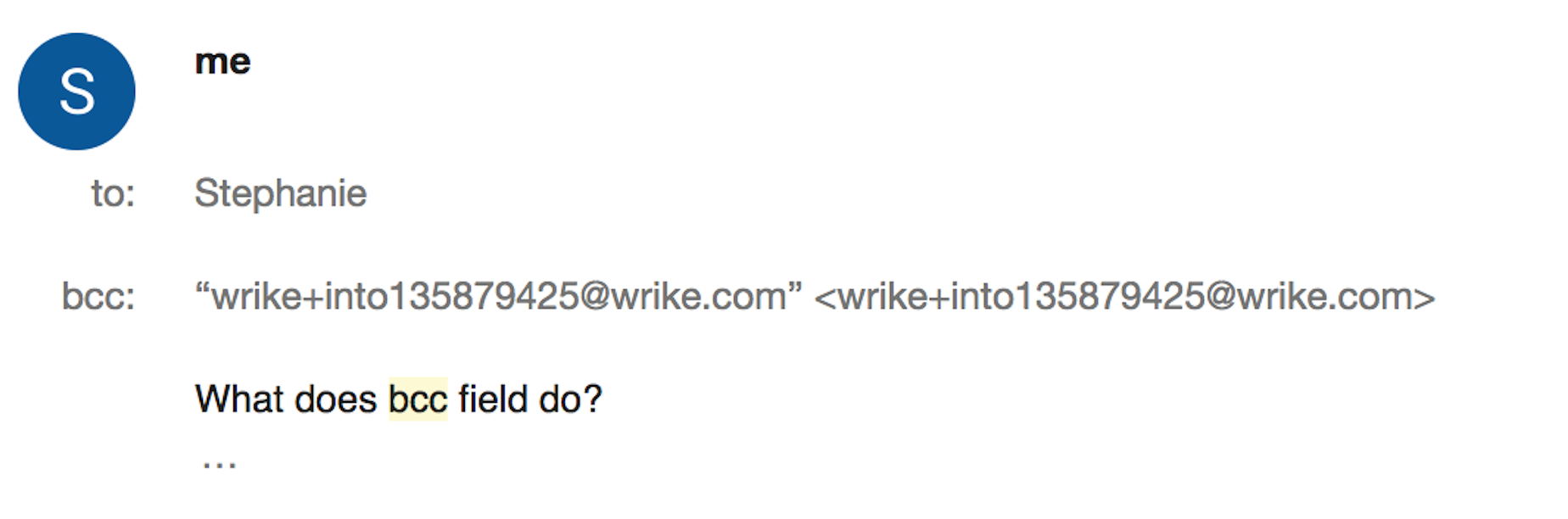The image size is (1568, 519).
Task: Click the blue S avatar icon
Action: pyautogui.click(x=76, y=92)
